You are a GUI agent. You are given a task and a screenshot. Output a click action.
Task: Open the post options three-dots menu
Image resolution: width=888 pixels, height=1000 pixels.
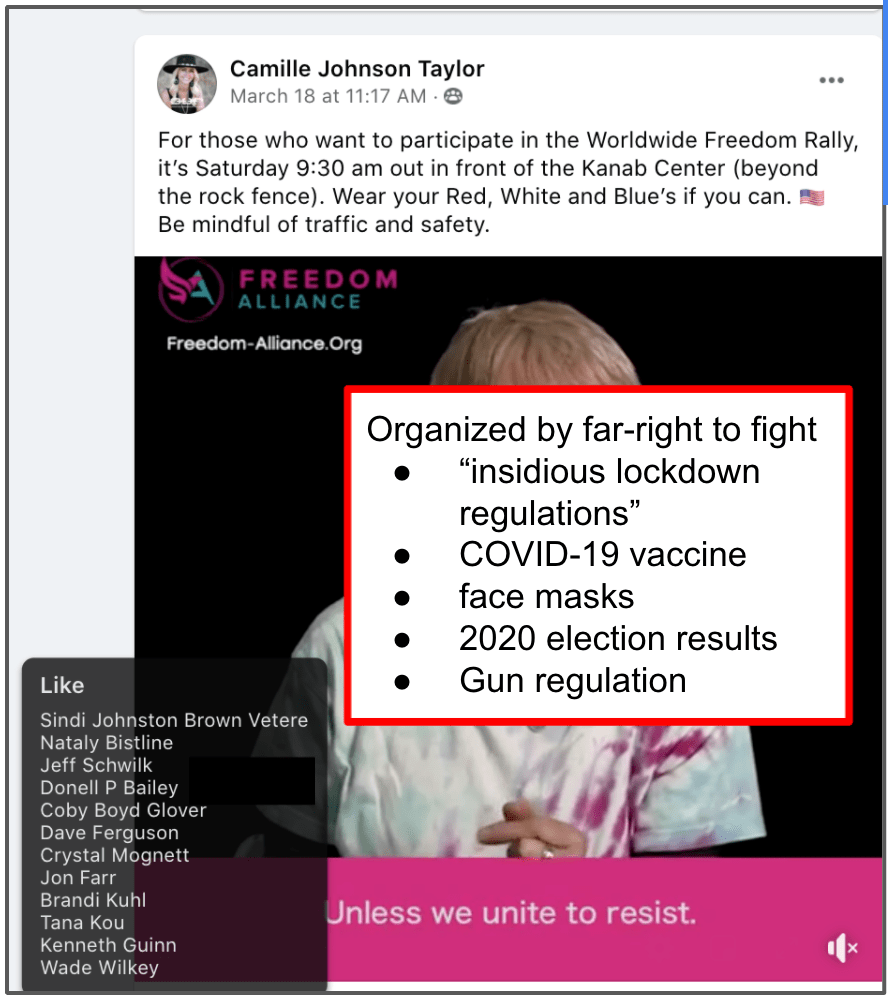pos(831,80)
